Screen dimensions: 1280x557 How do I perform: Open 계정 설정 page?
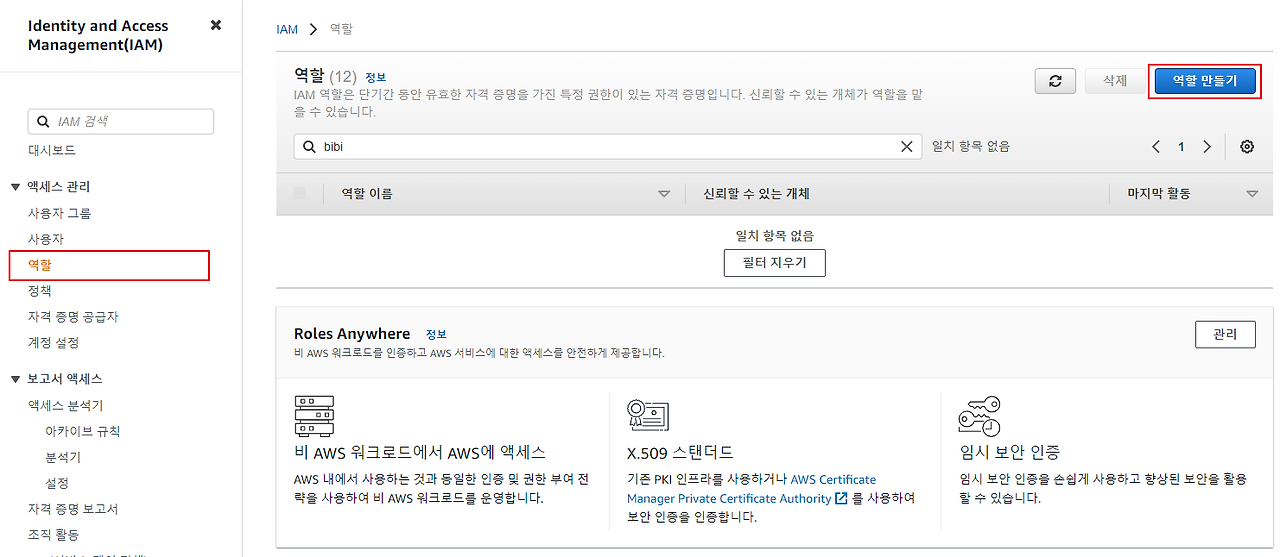pyautogui.click(x=53, y=343)
